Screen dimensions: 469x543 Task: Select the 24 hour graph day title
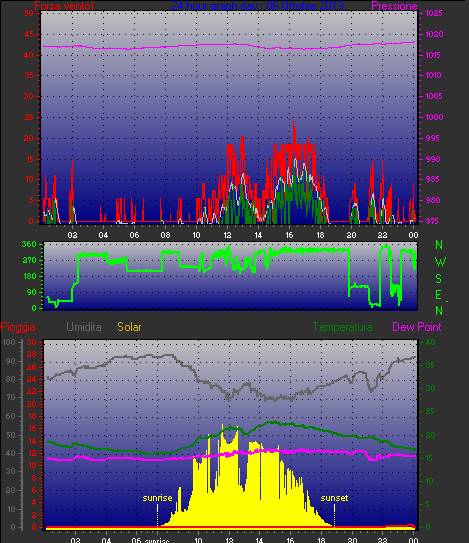257,6
